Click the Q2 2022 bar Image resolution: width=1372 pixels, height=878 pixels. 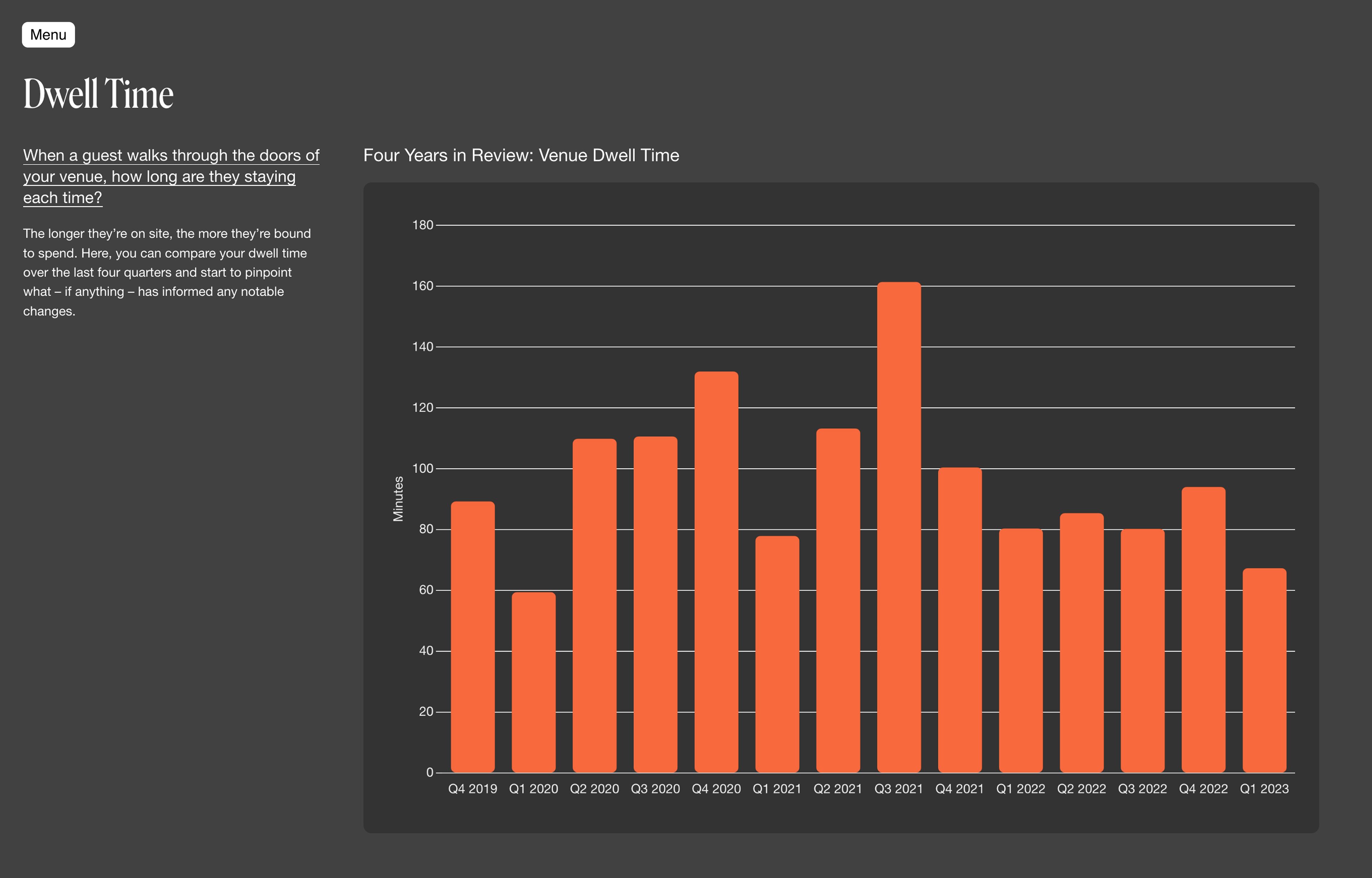(1081, 643)
